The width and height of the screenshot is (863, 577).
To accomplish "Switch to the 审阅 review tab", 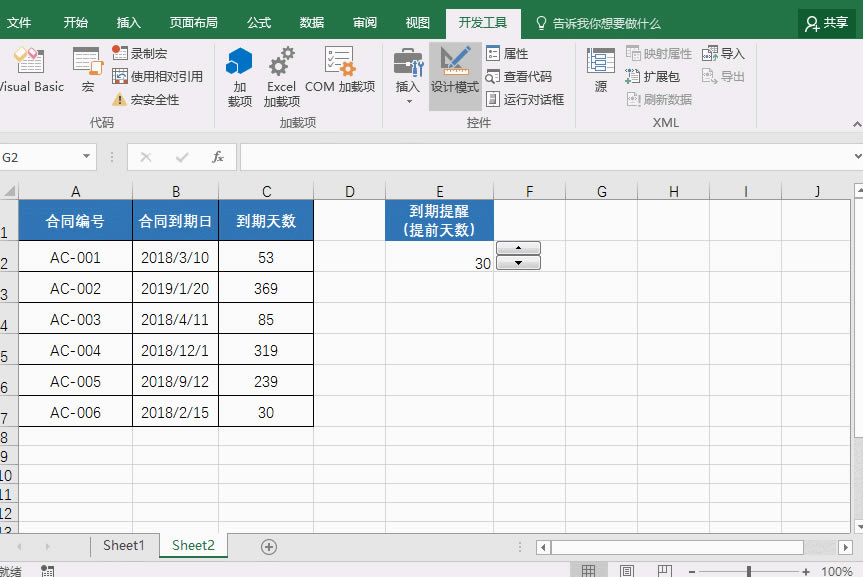I will tap(364, 23).
